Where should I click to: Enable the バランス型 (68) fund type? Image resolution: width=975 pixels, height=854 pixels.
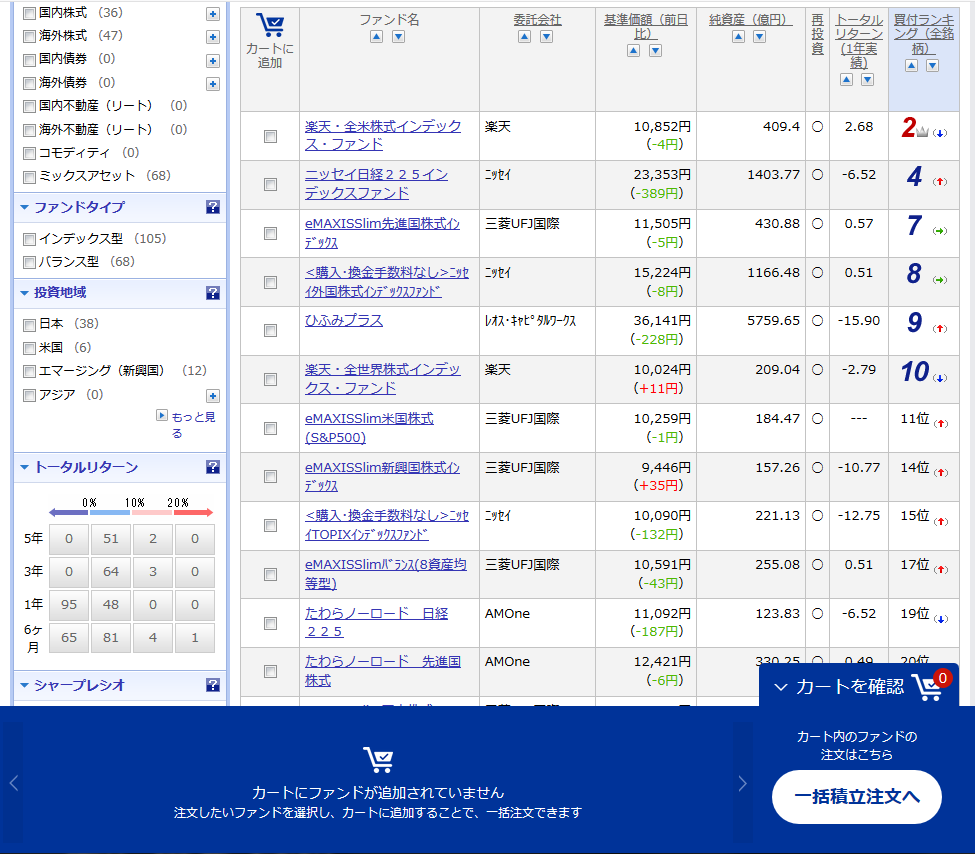point(29,262)
